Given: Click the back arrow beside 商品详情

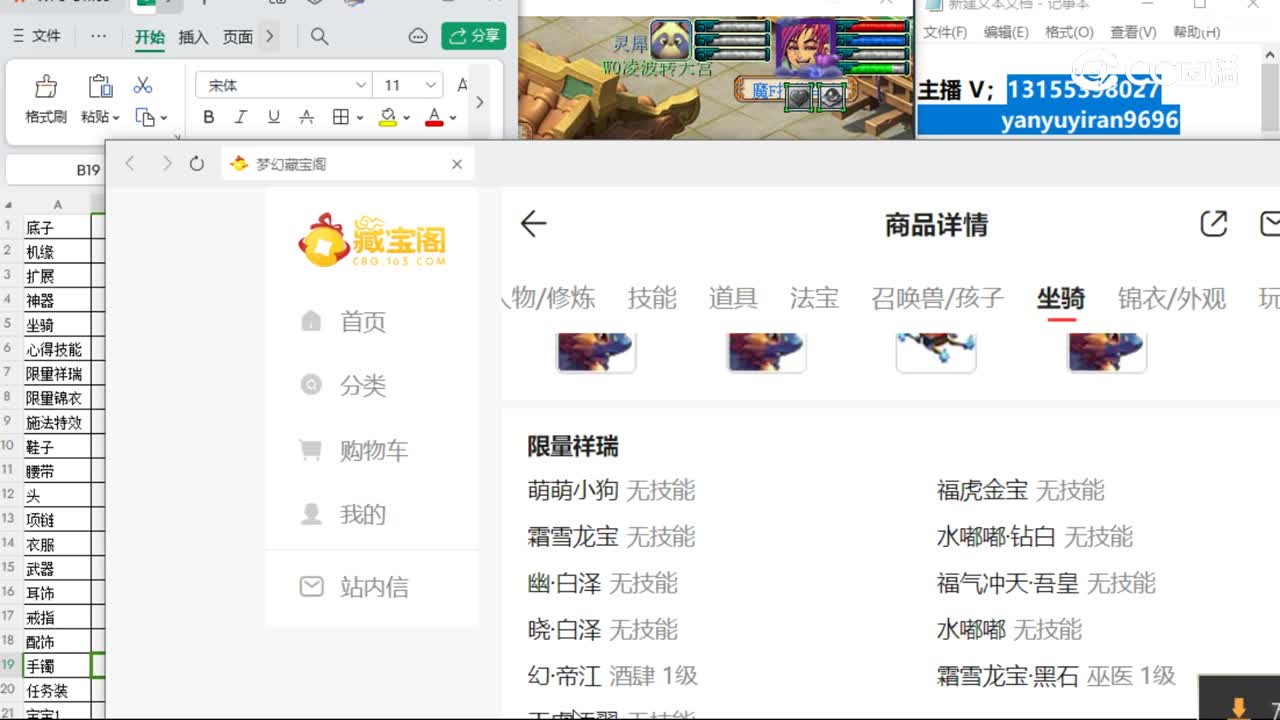Looking at the screenshot, I should (x=534, y=223).
